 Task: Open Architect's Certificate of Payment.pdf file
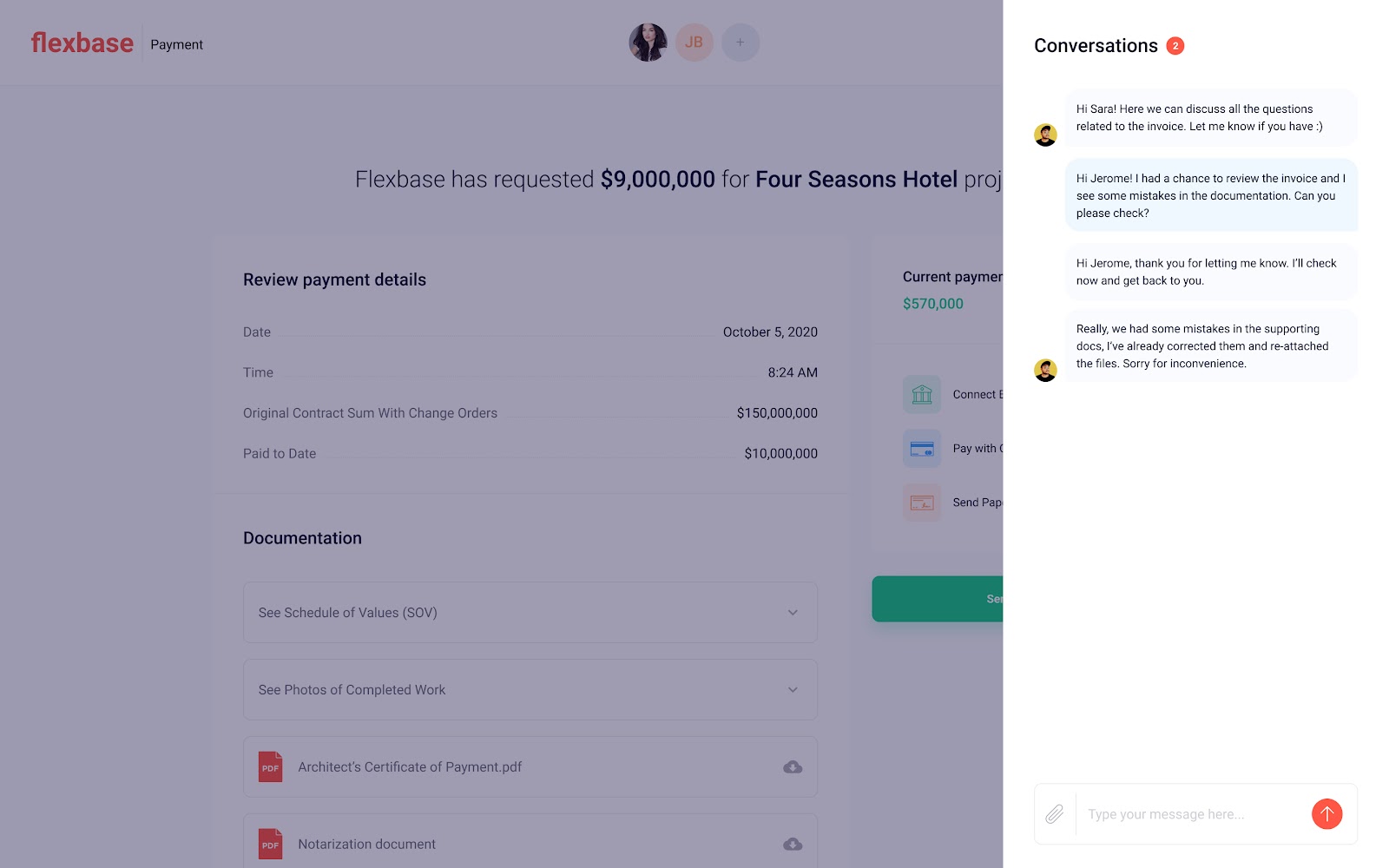point(410,767)
